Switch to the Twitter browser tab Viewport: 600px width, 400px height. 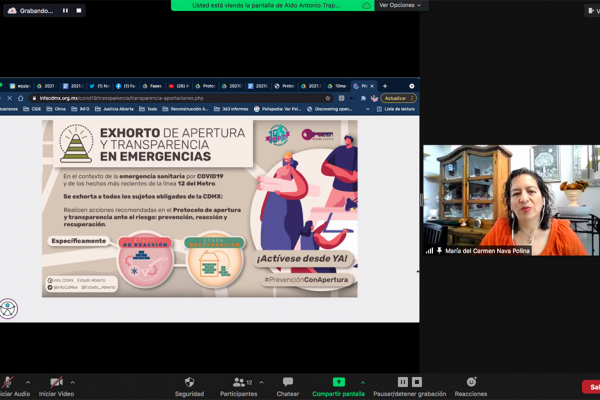(99, 86)
